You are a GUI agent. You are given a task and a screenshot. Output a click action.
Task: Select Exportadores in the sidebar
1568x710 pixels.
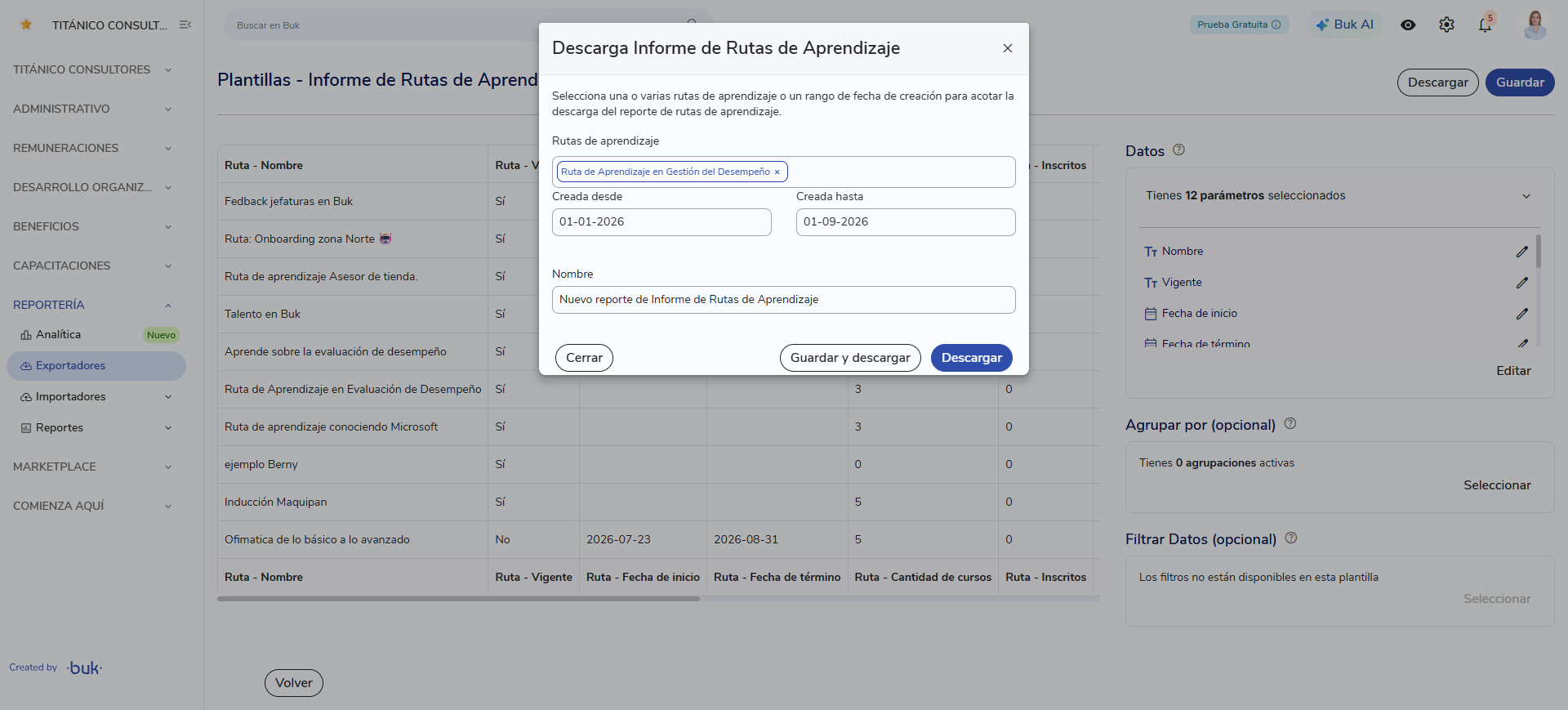tap(96, 366)
